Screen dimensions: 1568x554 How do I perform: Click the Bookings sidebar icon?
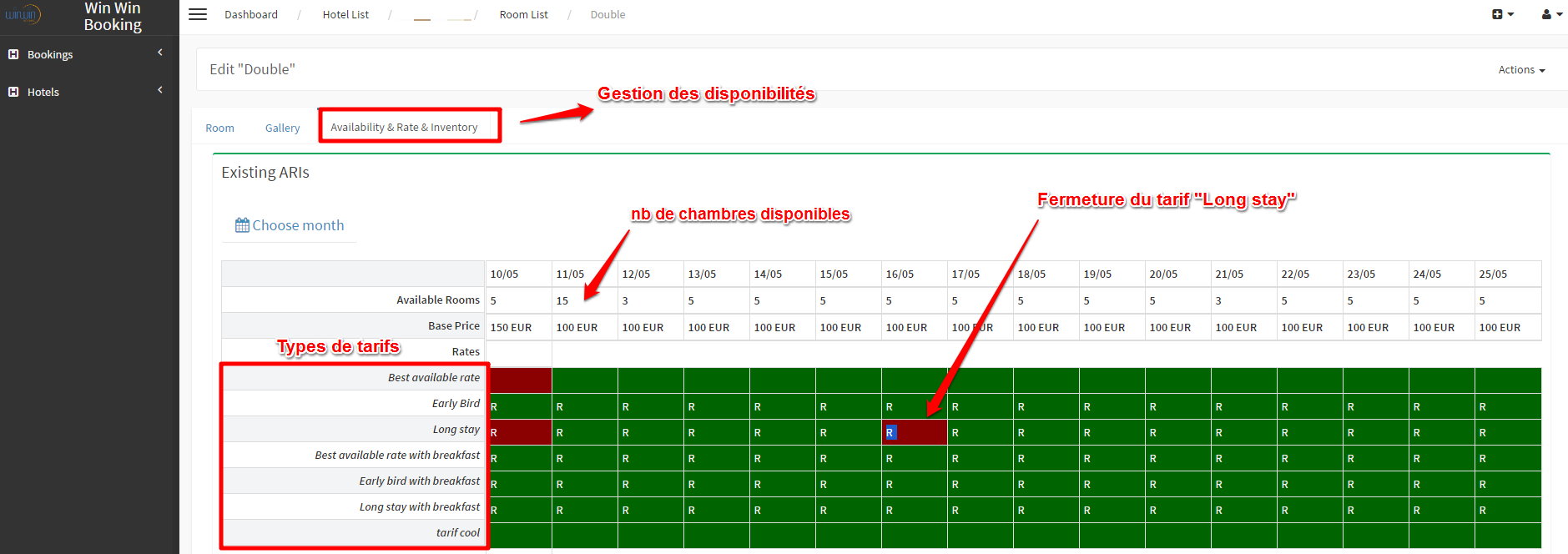click(13, 54)
